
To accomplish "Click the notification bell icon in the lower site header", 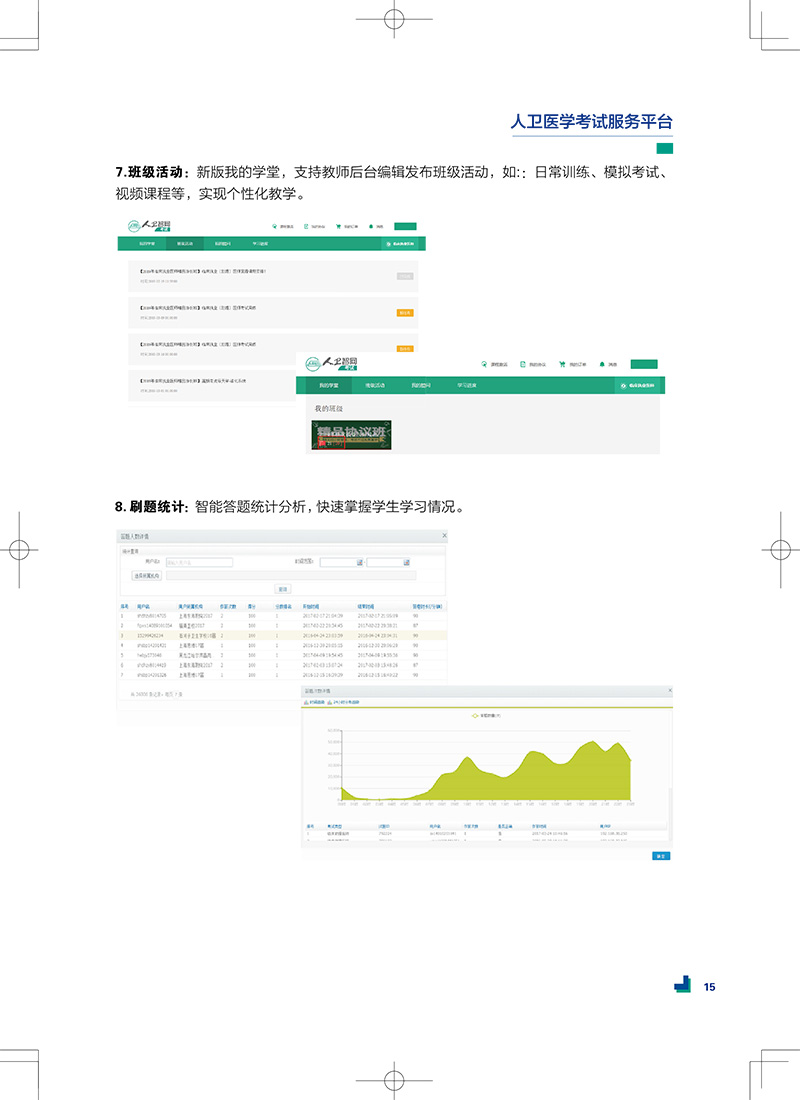I will (x=602, y=364).
